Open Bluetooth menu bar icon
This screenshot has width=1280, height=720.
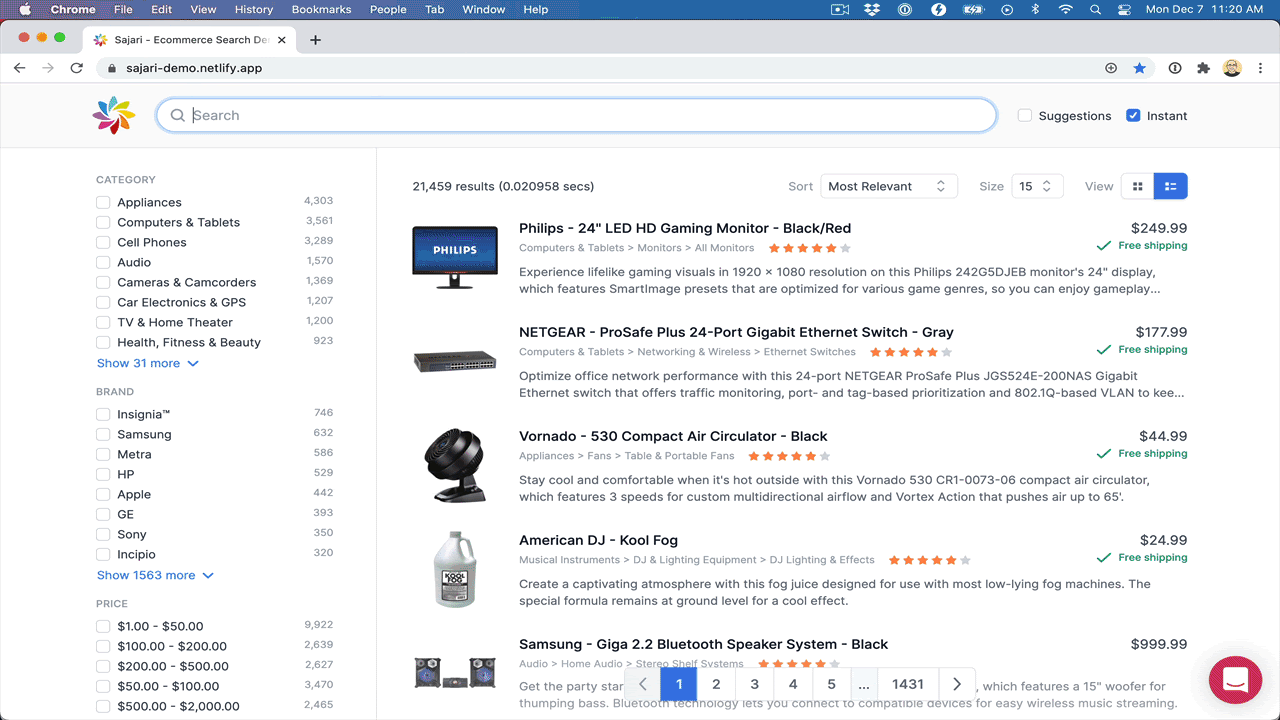tap(1036, 9)
